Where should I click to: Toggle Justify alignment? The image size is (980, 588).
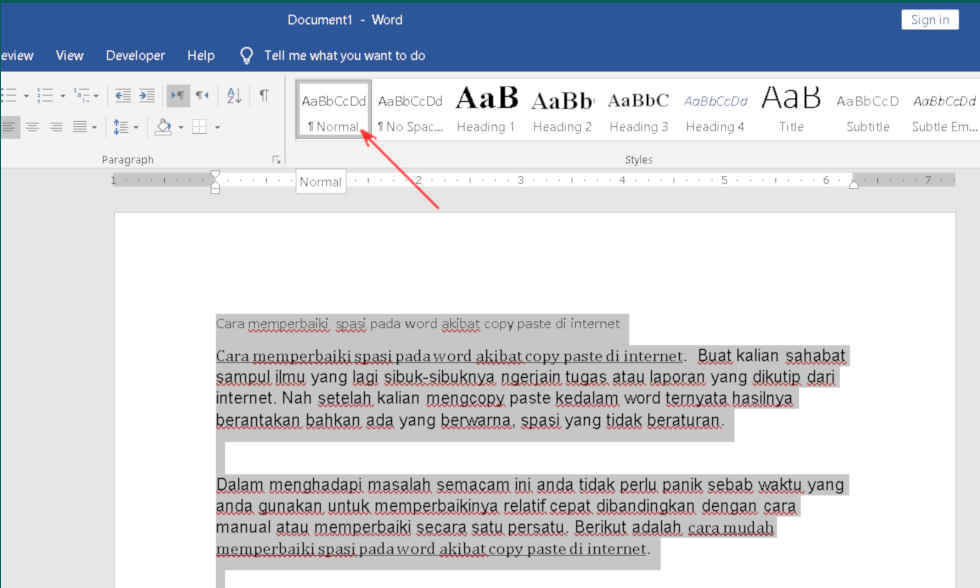click(x=80, y=127)
